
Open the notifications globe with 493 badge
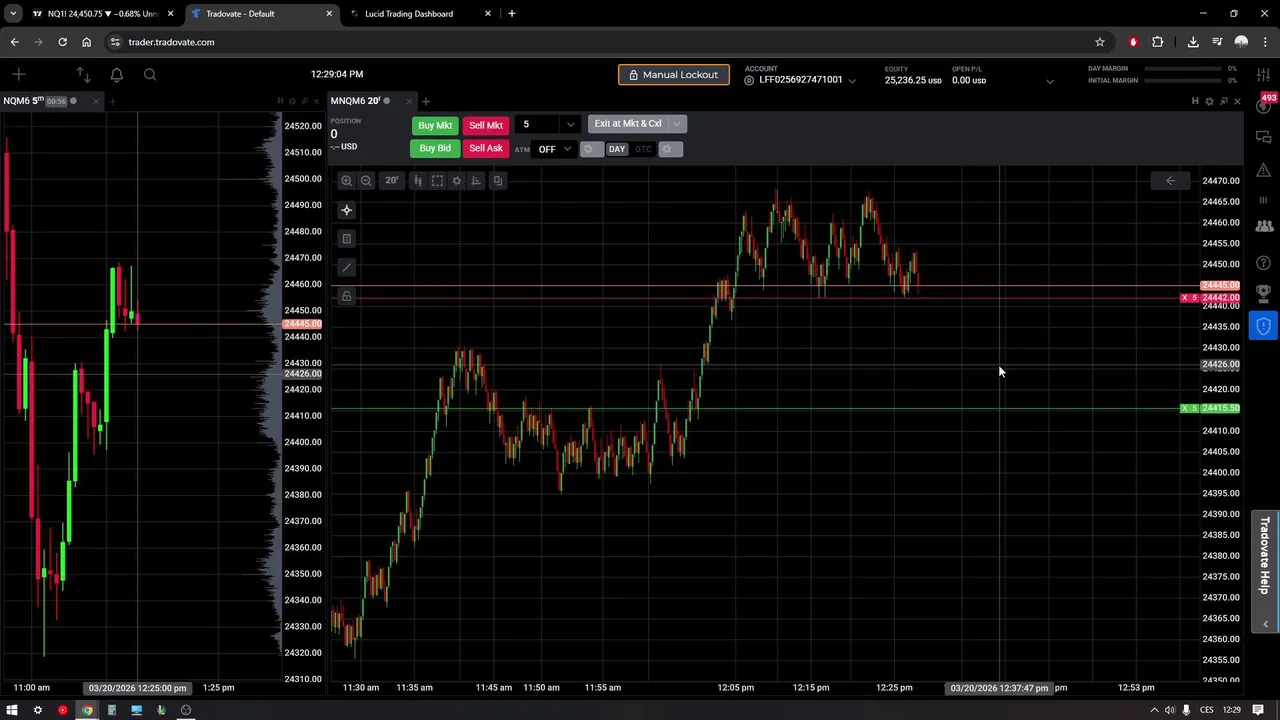pyautogui.click(x=1264, y=104)
